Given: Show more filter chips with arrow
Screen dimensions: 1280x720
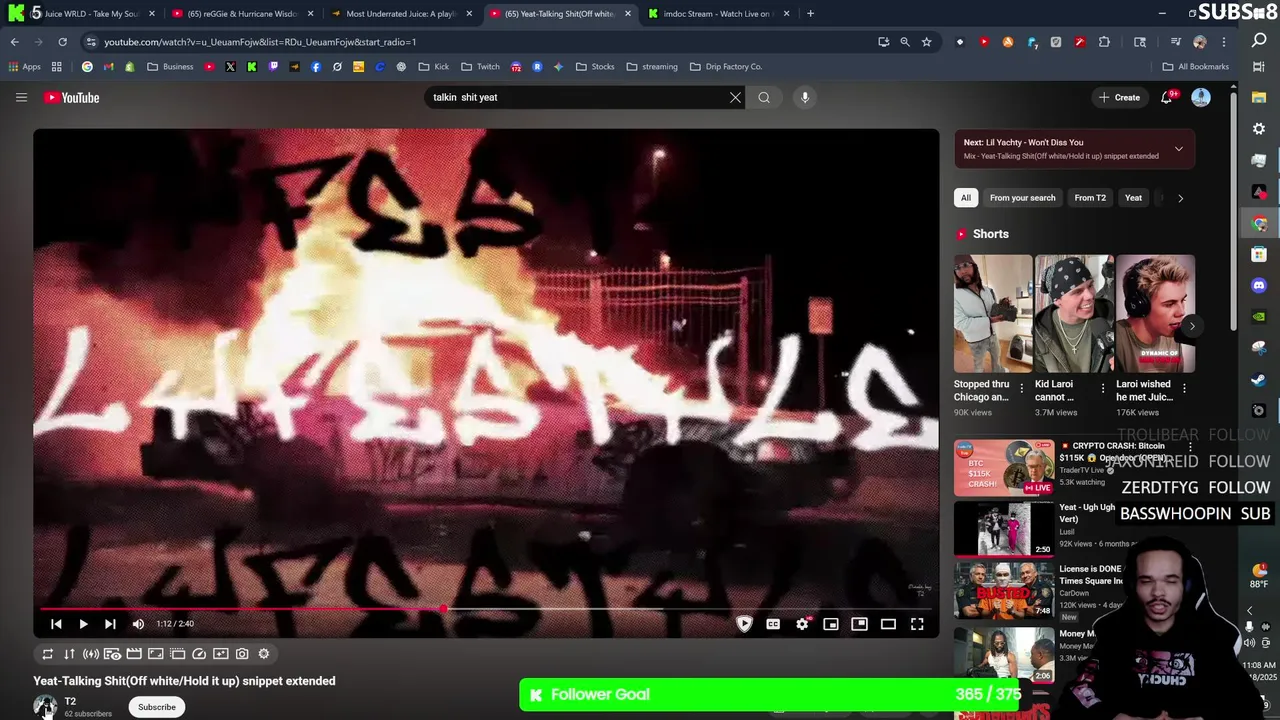Looking at the screenshot, I should tap(1180, 198).
